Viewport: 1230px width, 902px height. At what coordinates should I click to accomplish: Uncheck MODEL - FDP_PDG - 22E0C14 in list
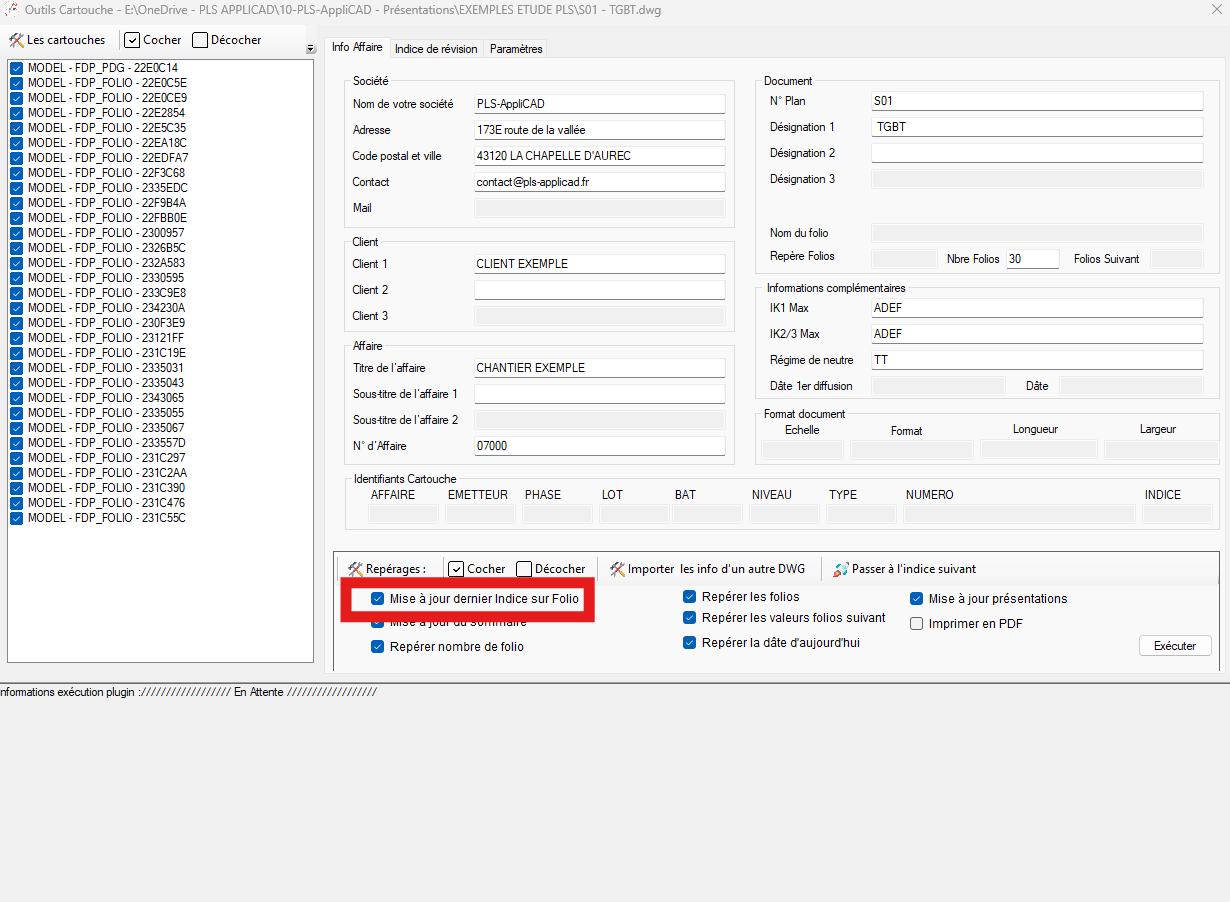tap(17, 68)
